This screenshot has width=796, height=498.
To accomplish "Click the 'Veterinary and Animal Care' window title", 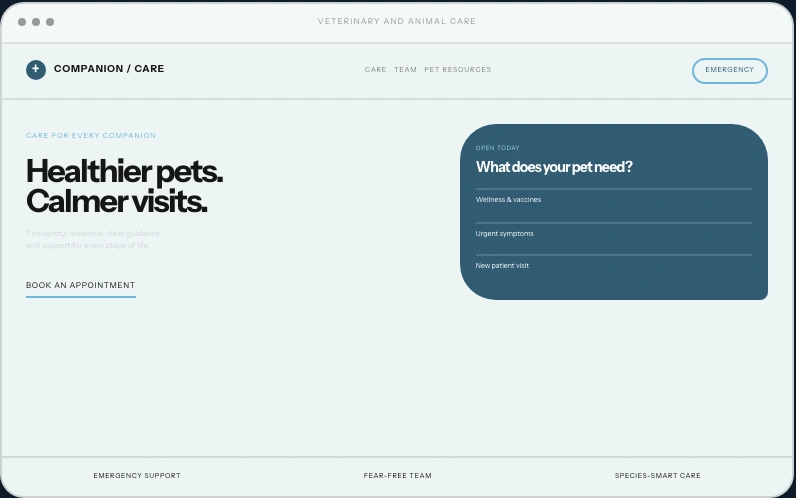I will [397, 21].
